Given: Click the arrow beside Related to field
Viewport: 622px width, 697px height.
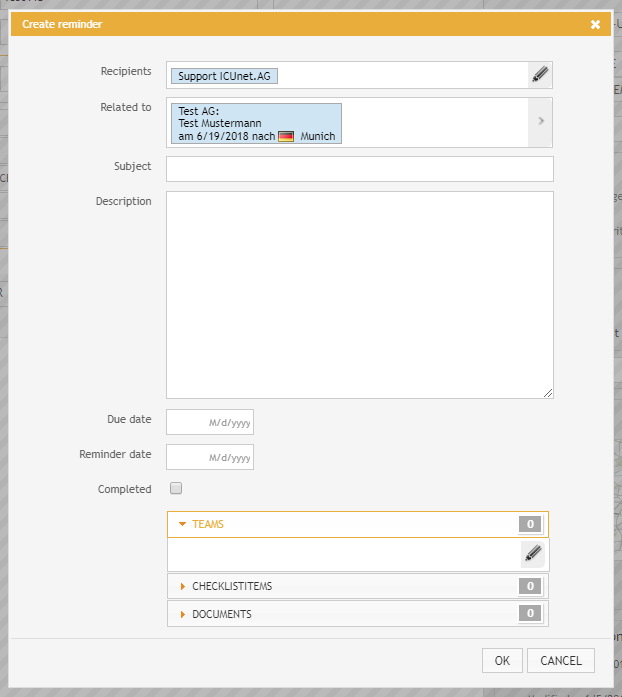Looking at the screenshot, I should point(540,122).
